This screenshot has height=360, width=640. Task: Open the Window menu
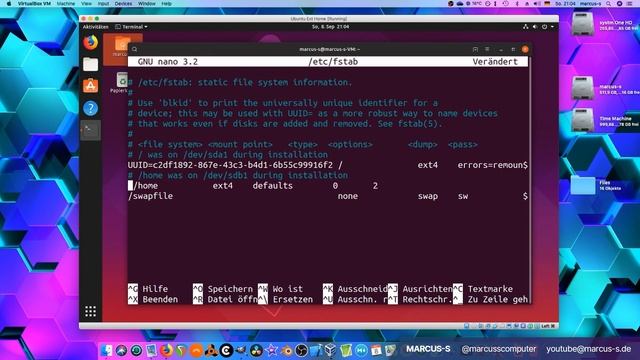coord(147,4)
